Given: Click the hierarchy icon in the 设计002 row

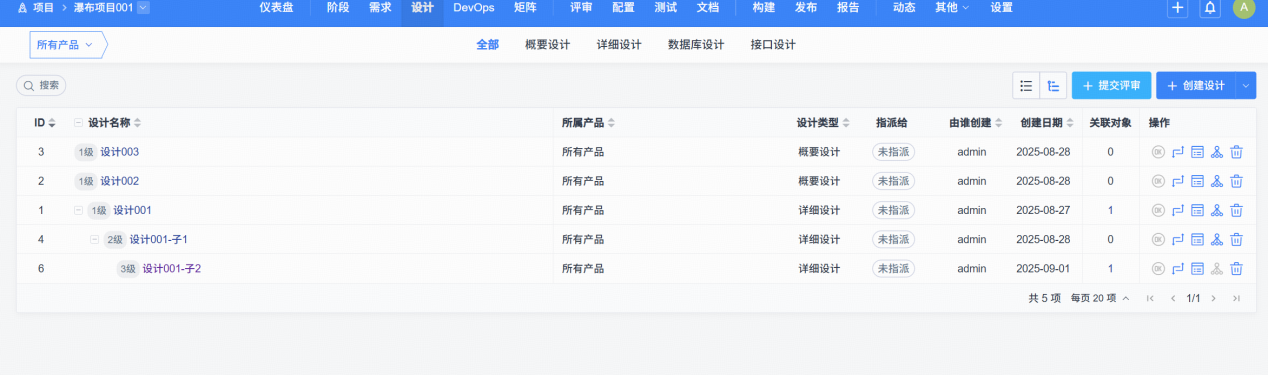Looking at the screenshot, I should coord(1217,181).
